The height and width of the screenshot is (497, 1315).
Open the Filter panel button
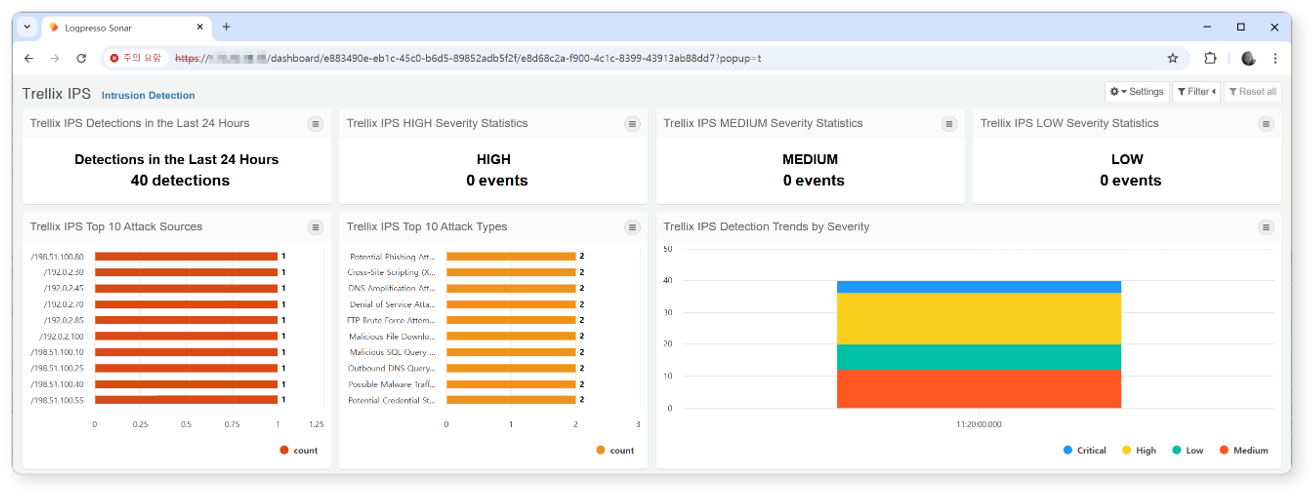click(x=1197, y=92)
